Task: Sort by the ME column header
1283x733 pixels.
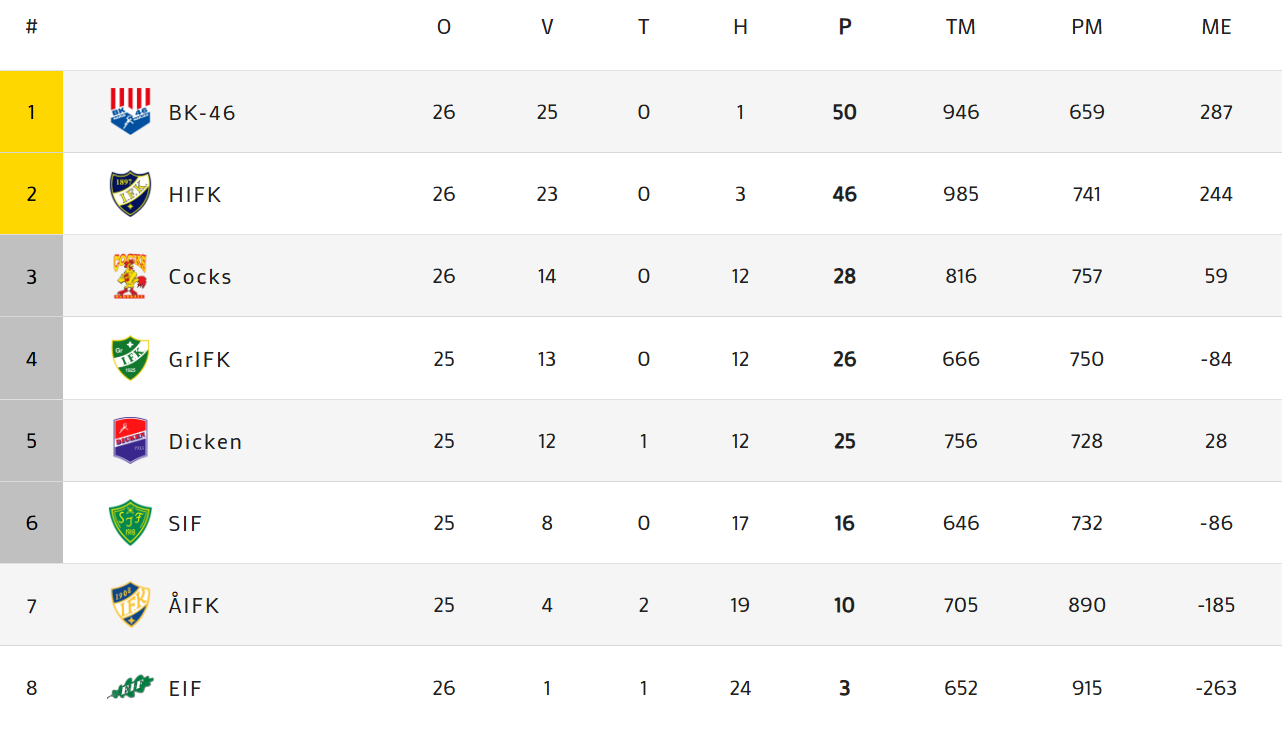Action: pyautogui.click(x=1216, y=27)
